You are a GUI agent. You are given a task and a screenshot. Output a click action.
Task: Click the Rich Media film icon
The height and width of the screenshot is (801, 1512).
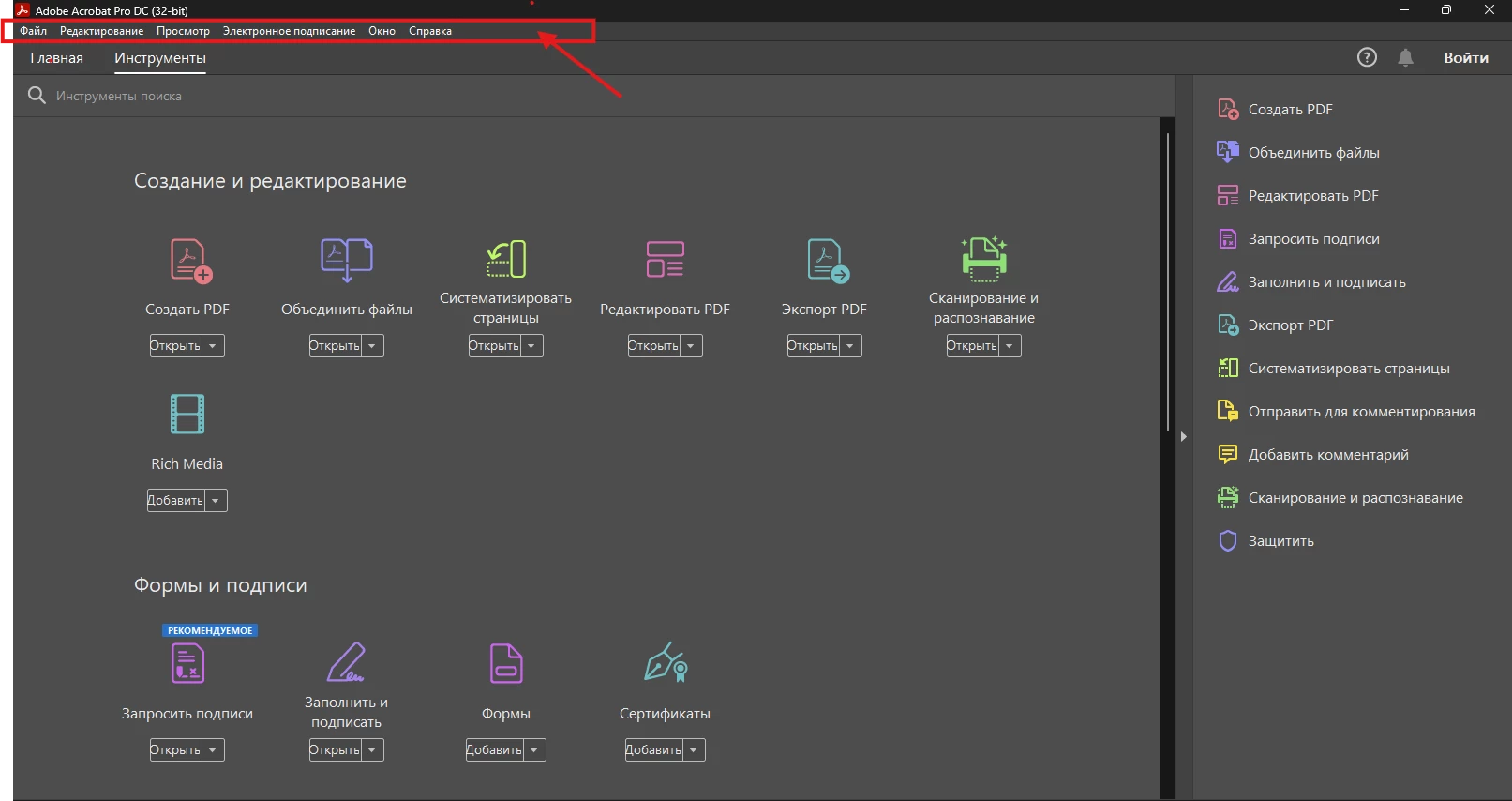pos(187,414)
